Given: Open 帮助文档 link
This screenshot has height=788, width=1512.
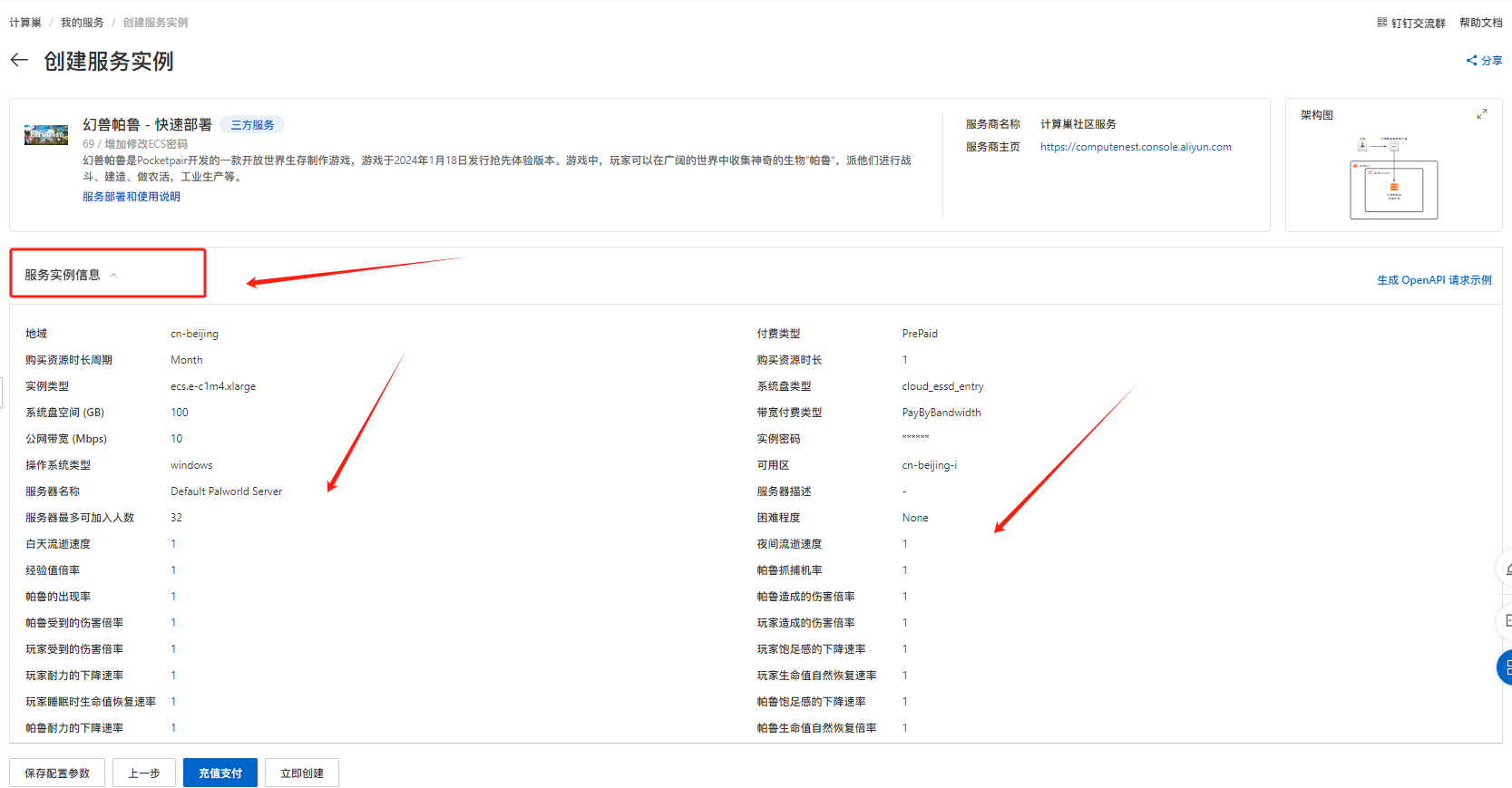Looking at the screenshot, I should 1480,23.
